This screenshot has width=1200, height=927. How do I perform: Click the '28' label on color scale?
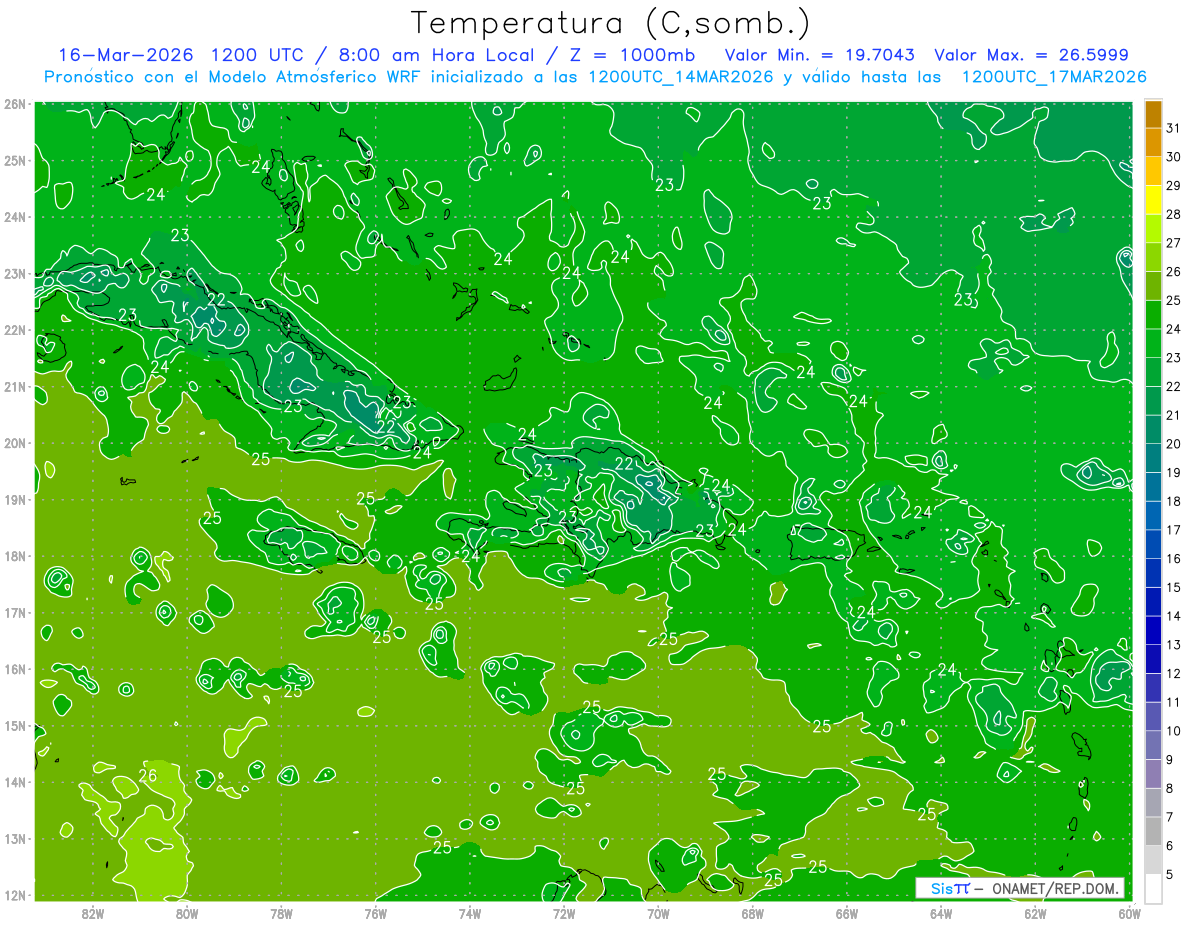tap(1174, 214)
